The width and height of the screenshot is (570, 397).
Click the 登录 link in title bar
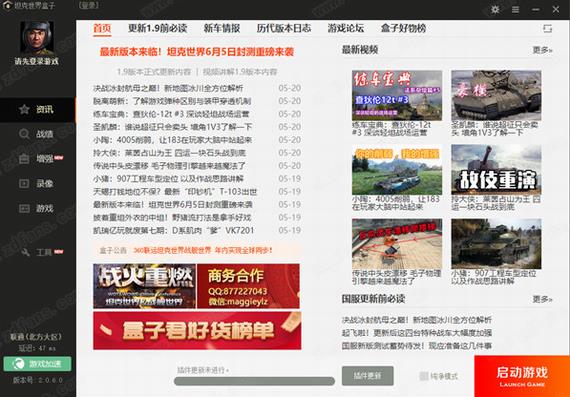pyautogui.click(x=88, y=6)
